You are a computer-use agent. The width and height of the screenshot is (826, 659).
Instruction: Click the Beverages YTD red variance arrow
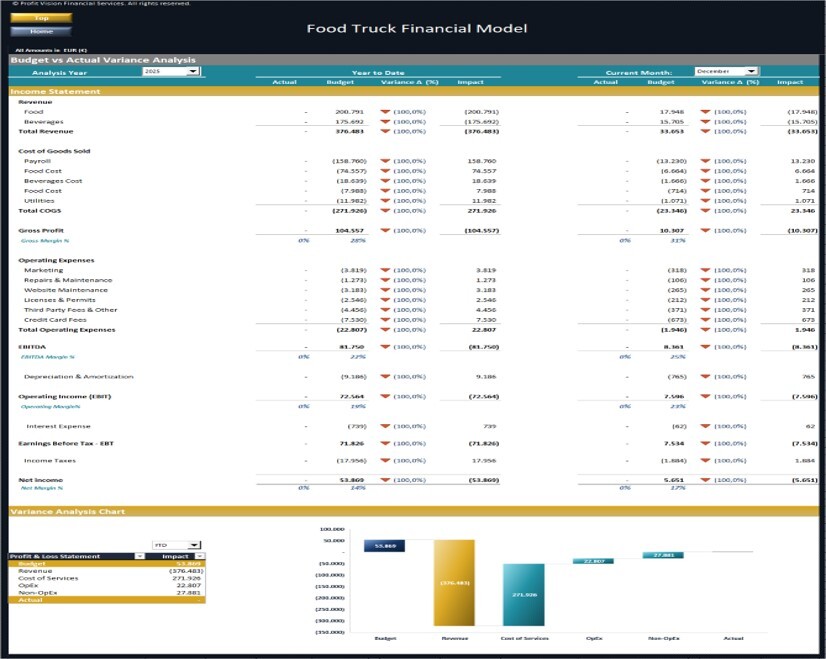click(385, 122)
